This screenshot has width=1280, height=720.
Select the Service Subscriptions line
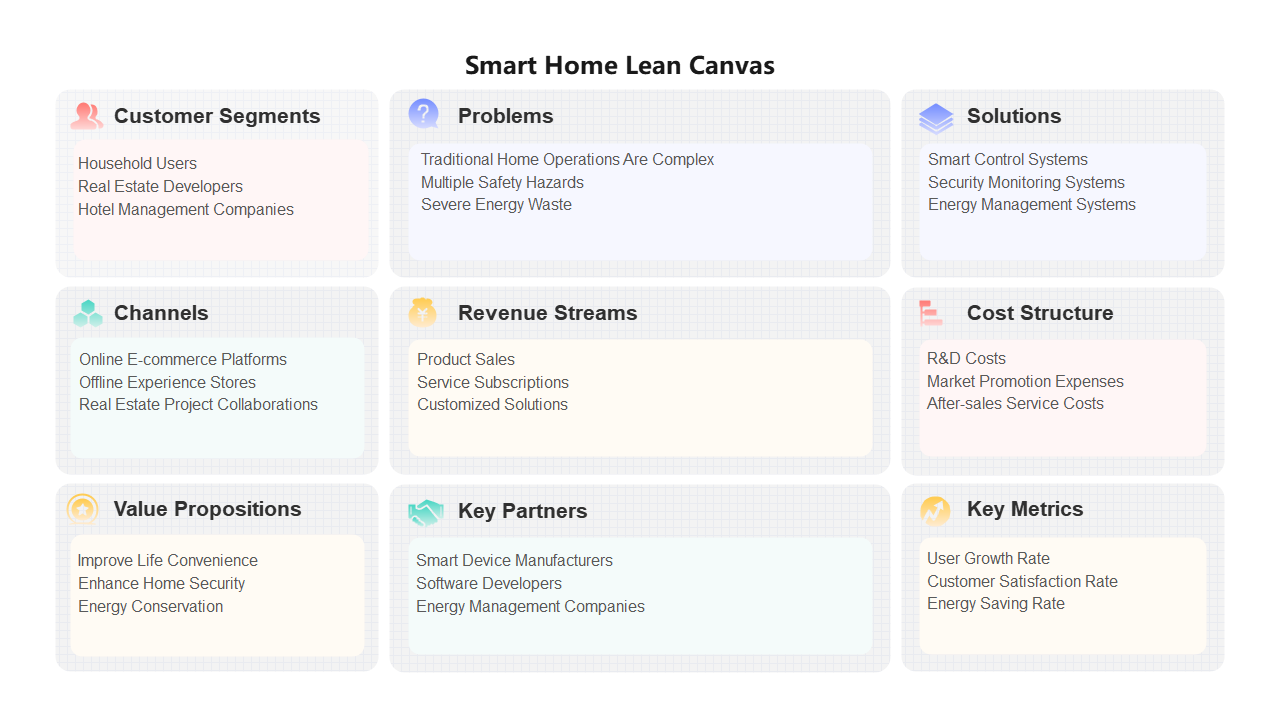click(493, 382)
